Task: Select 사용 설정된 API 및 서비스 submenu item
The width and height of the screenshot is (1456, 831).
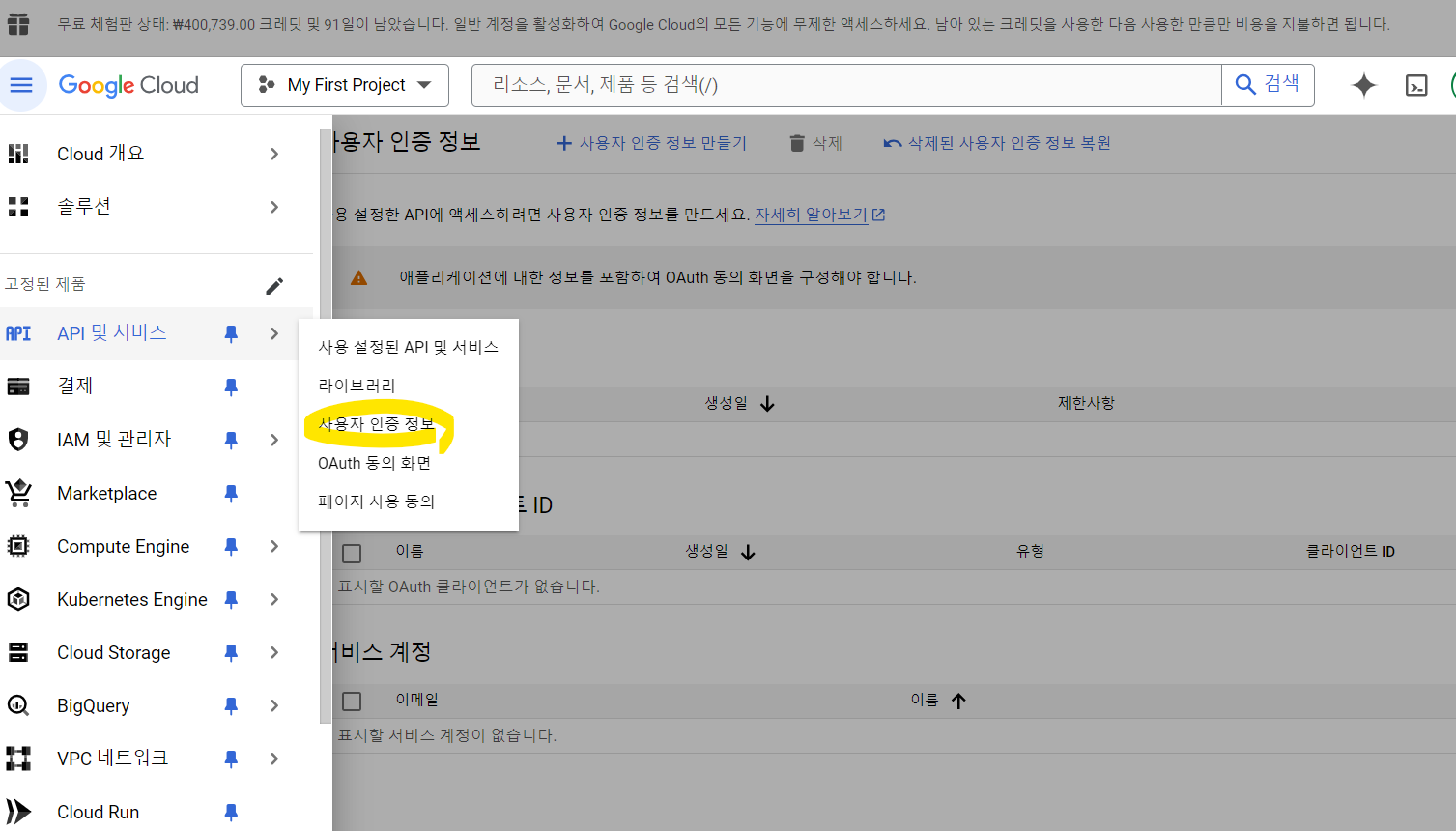Action: [409, 347]
